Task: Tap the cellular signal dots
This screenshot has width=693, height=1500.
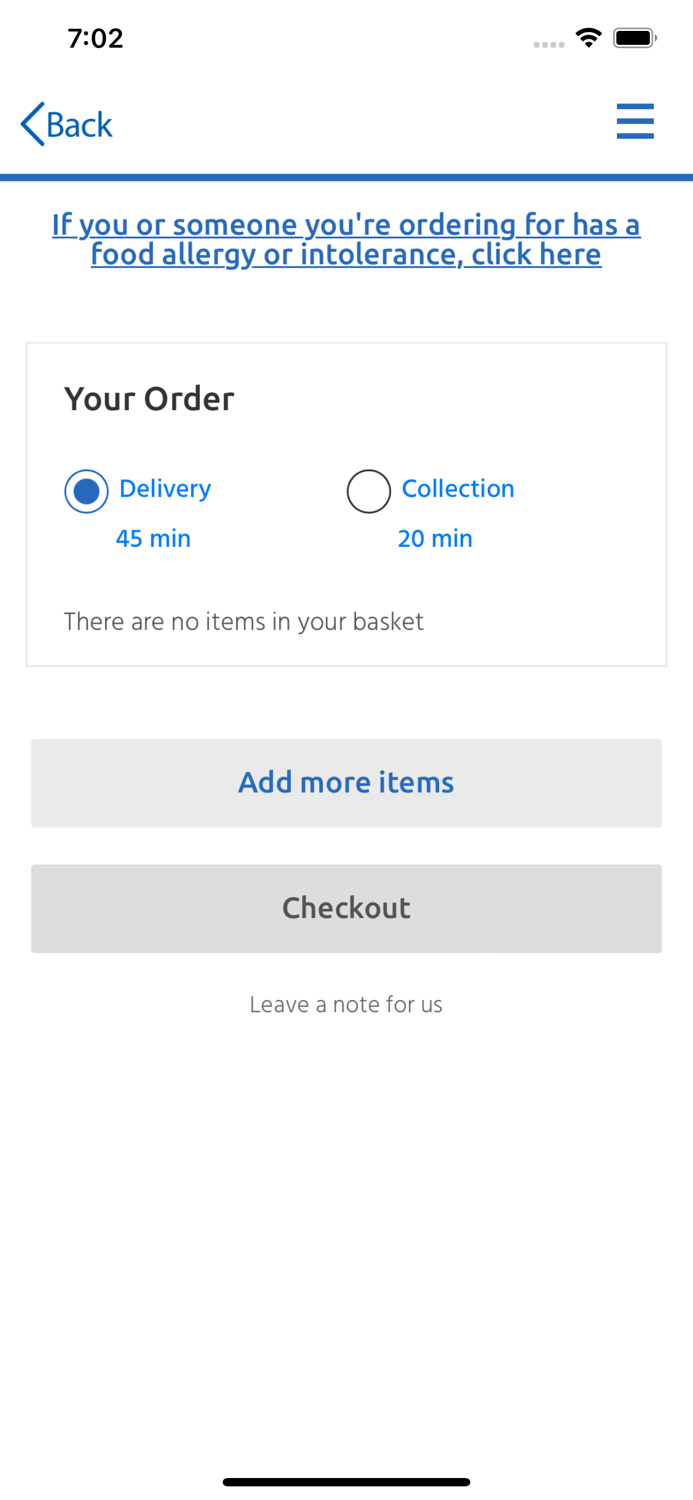Action: 549,44
